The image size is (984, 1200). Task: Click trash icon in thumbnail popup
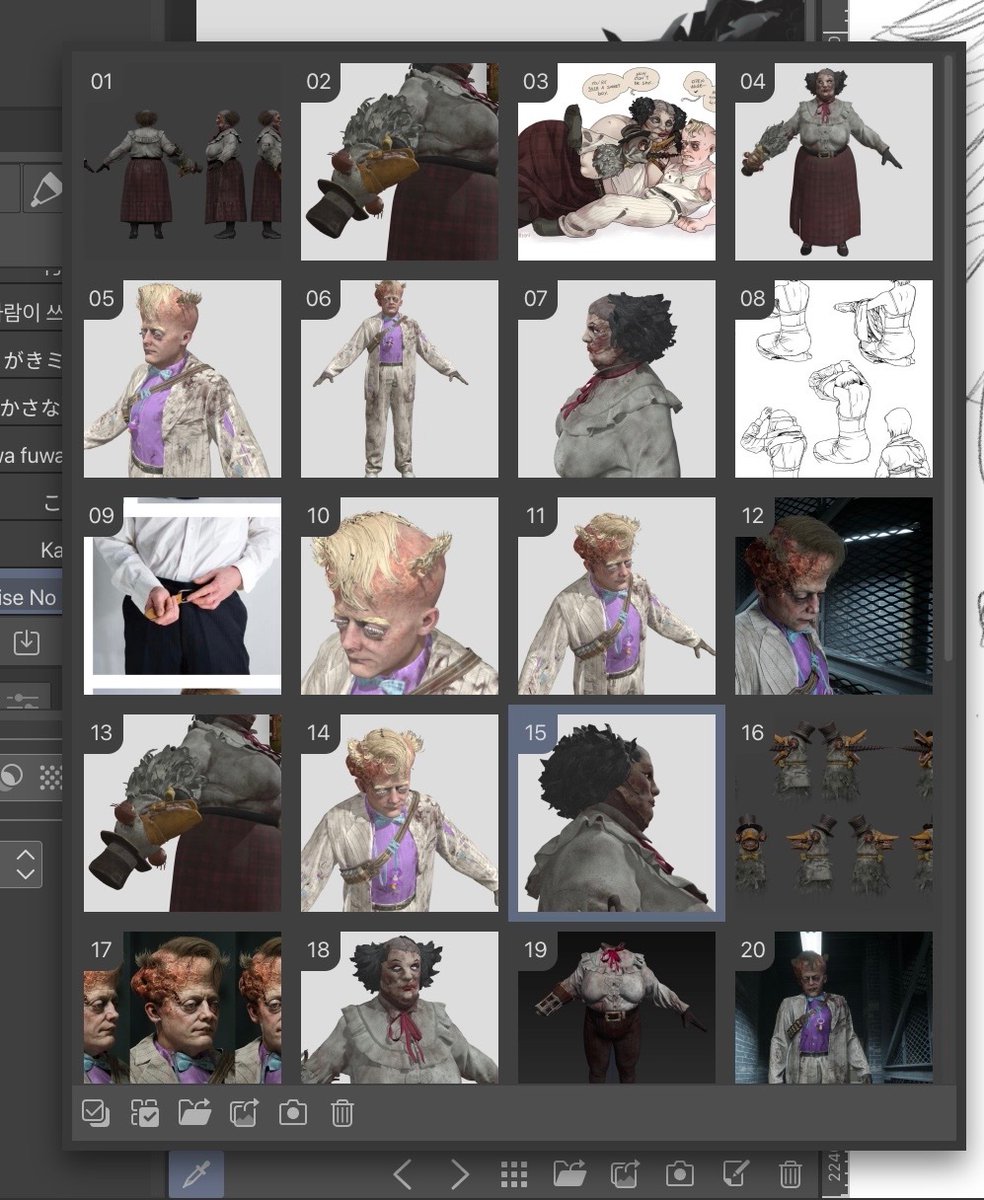point(342,1112)
